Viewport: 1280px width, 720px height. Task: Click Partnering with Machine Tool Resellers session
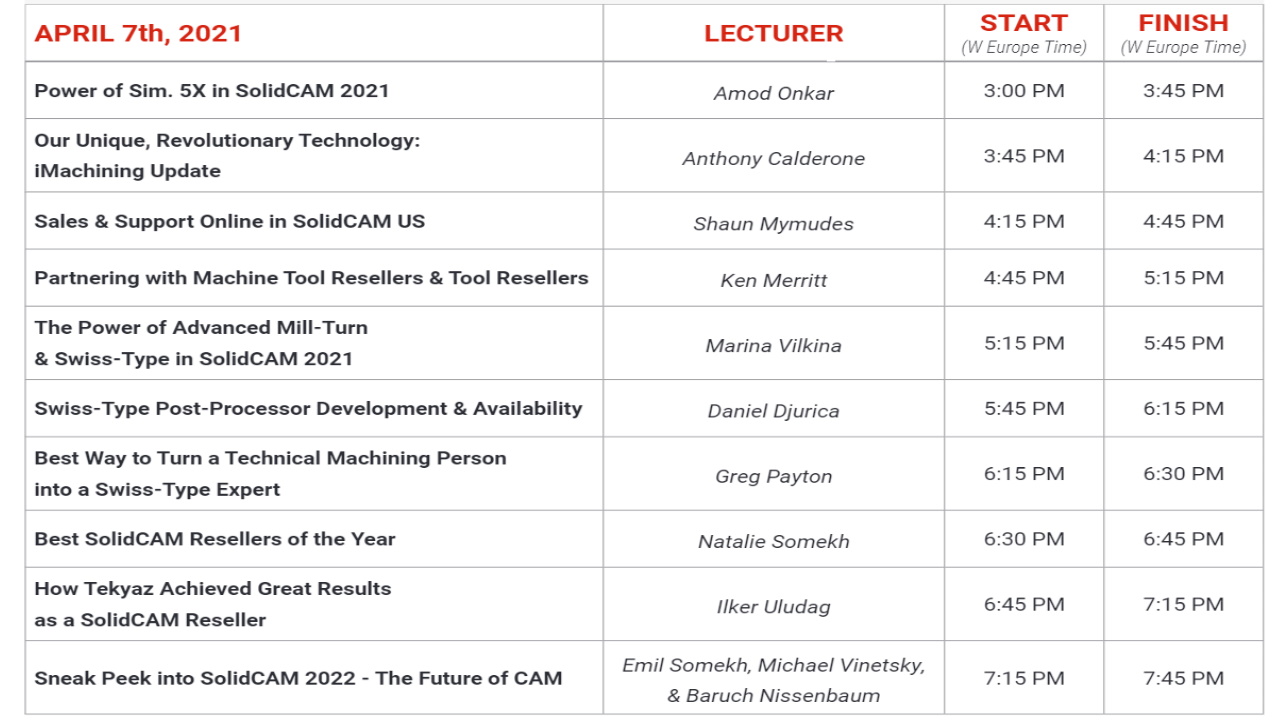[311, 278]
